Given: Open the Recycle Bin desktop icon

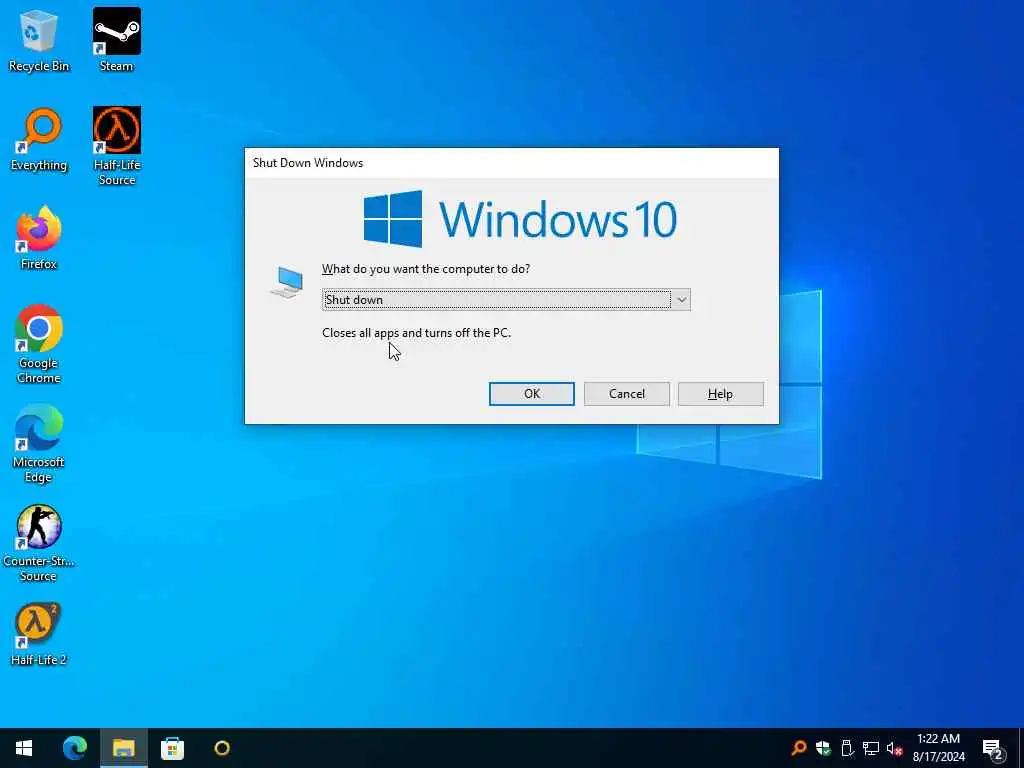Looking at the screenshot, I should tap(39, 39).
